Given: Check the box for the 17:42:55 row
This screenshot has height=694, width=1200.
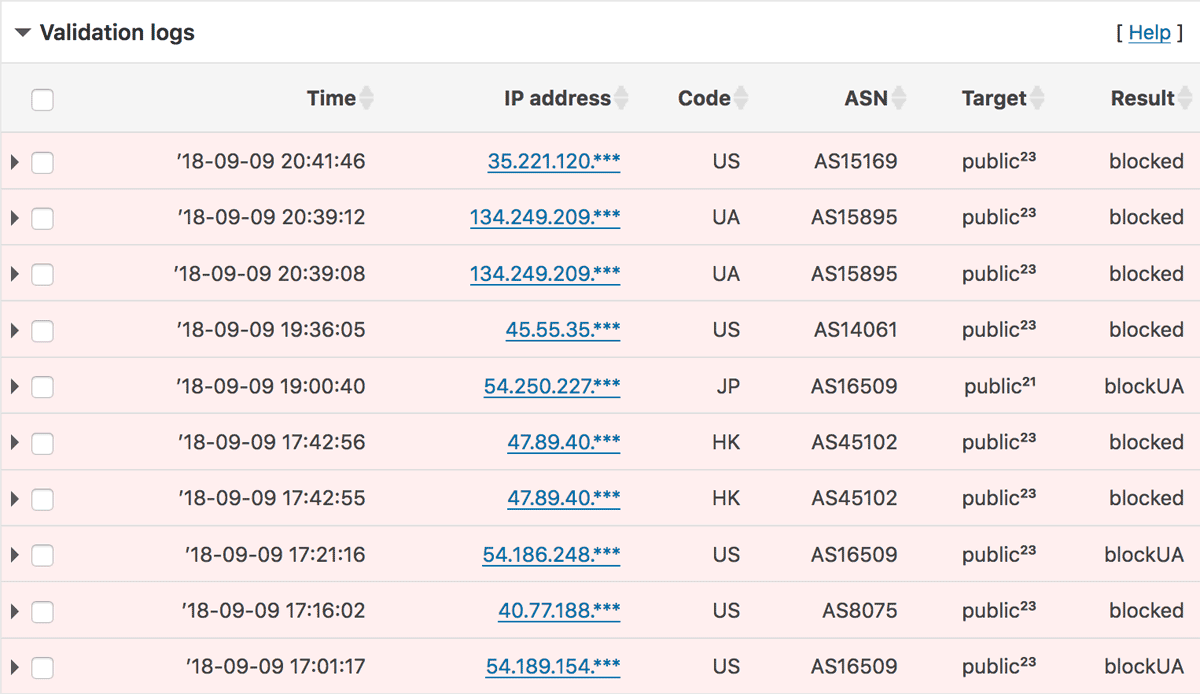Looking at the screenshot, I should pos(42,498).
